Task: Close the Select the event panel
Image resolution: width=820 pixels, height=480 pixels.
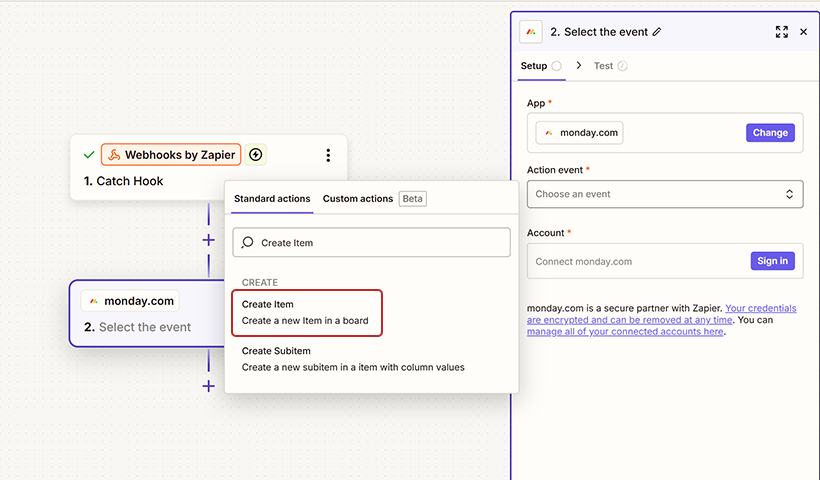Action: coord(803,32)
